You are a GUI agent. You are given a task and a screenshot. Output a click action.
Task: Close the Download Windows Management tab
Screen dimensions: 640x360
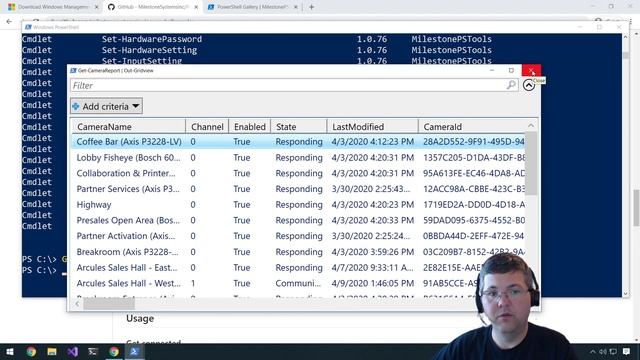96,7
